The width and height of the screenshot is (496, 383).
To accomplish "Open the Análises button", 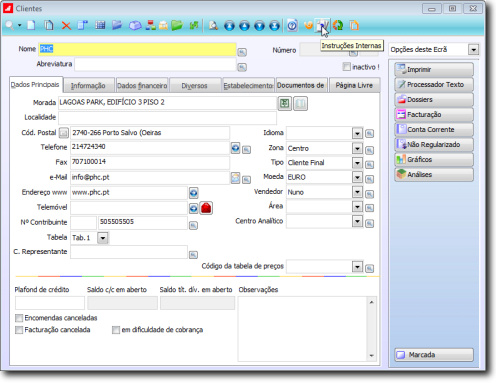I will click(434, 174).
